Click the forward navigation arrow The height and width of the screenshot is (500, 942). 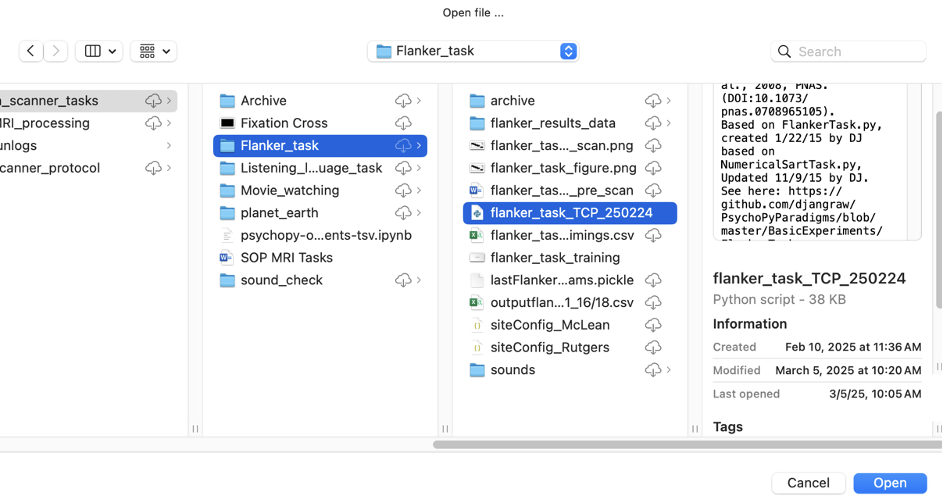point(56,51)
